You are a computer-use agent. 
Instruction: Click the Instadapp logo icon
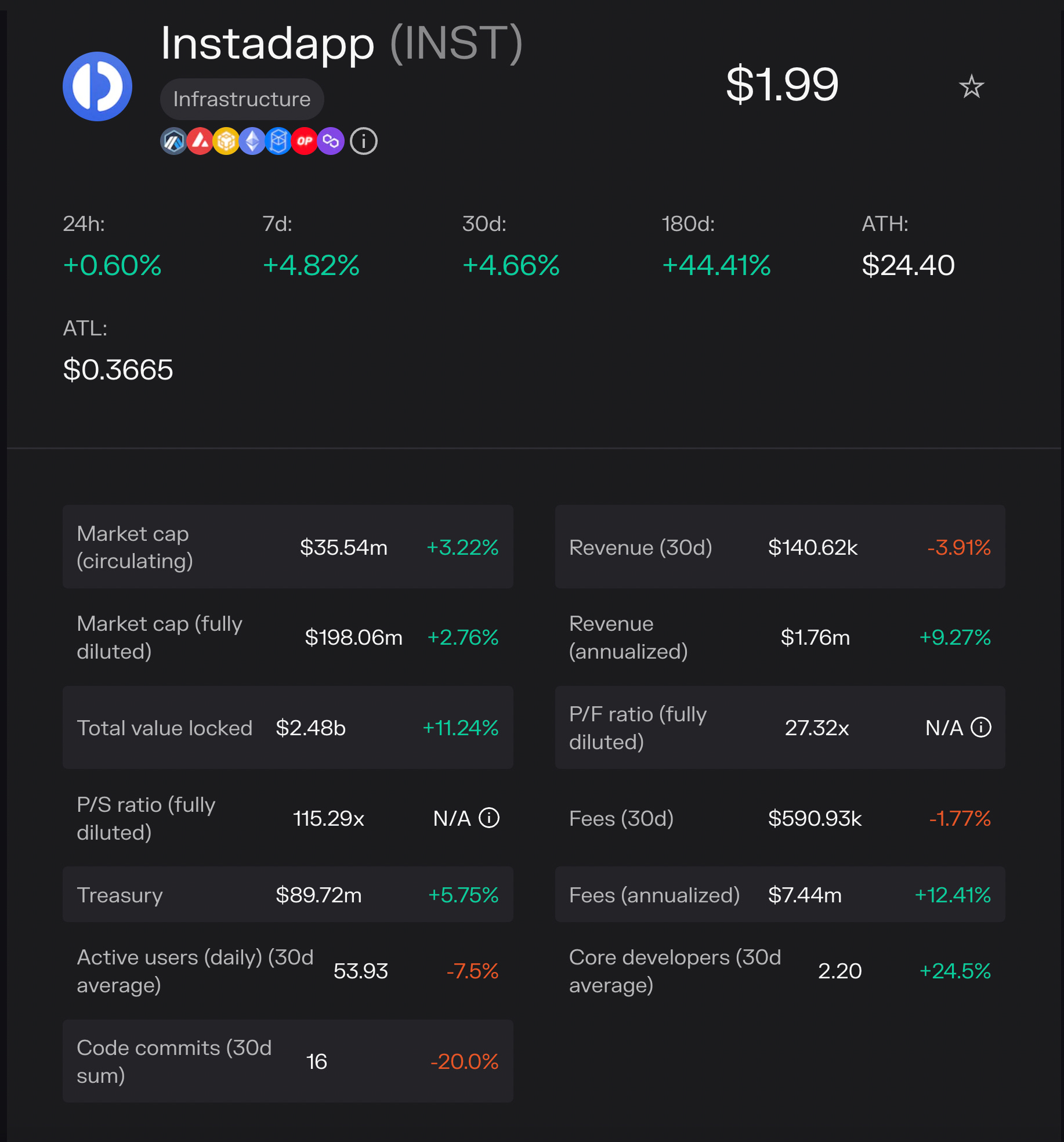tap(97, 86)
